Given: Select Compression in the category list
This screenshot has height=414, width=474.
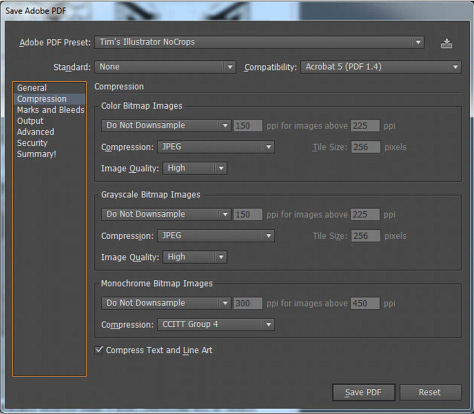Looking at the screenshot, I should tap(49, 99).
